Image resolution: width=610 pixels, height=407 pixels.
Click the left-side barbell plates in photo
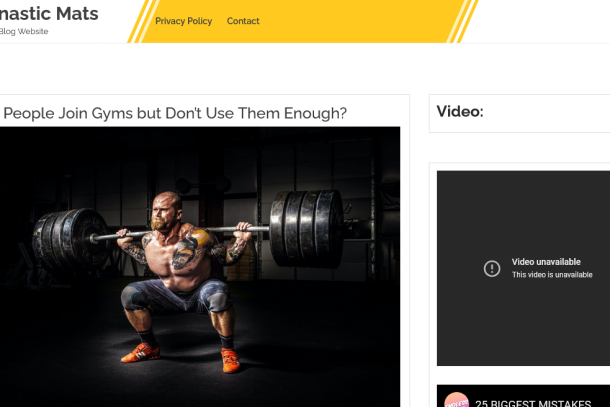coord(71,239)
